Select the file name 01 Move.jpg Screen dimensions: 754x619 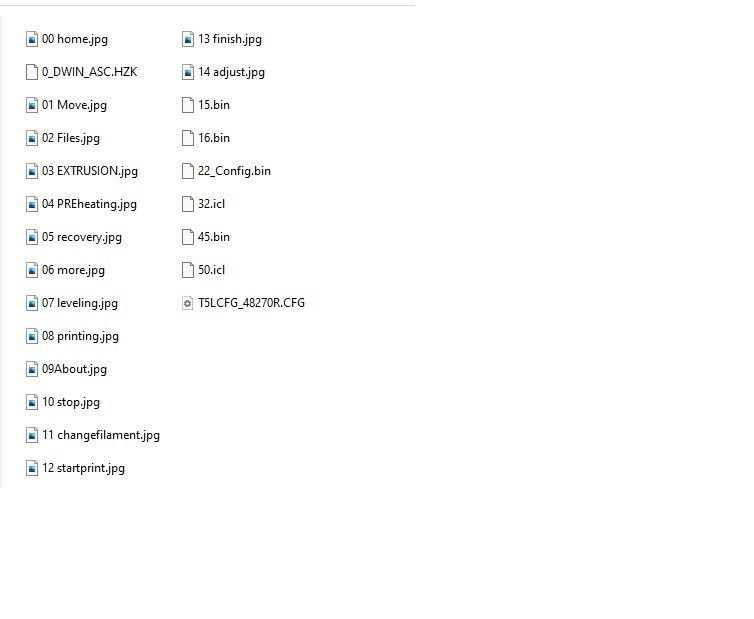point(75,105)
